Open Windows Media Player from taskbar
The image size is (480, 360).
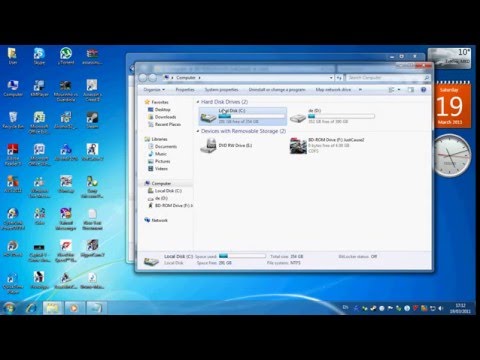pos(74,308)
